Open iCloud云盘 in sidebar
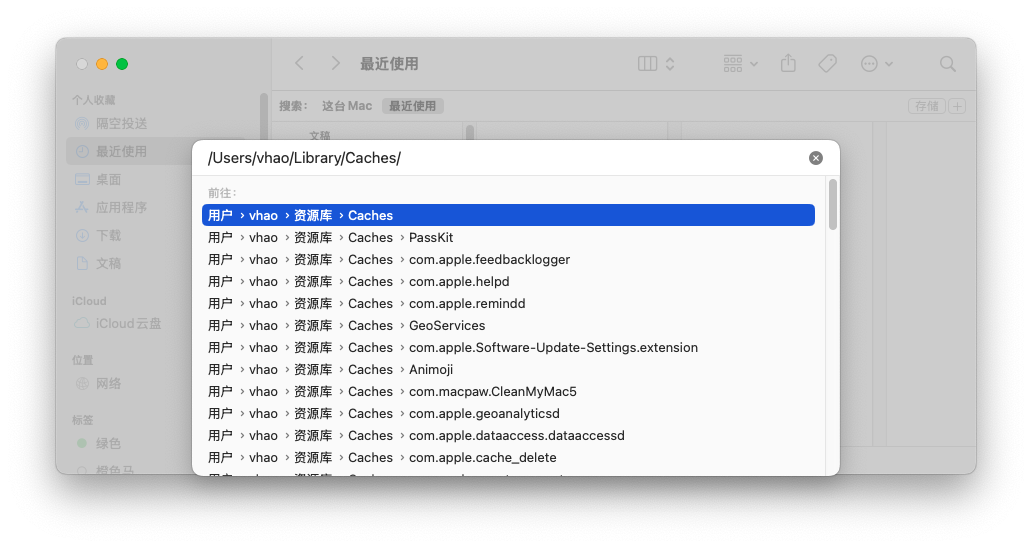This screenshot has height=548, width=1032. [128, 324]
